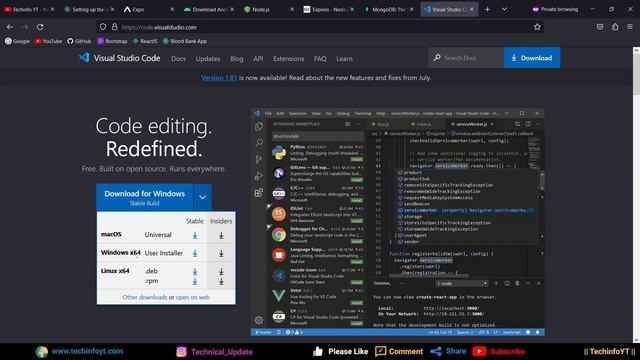Open the ReactJS bookmark
The image size is (640, 360).
[145, 41]
